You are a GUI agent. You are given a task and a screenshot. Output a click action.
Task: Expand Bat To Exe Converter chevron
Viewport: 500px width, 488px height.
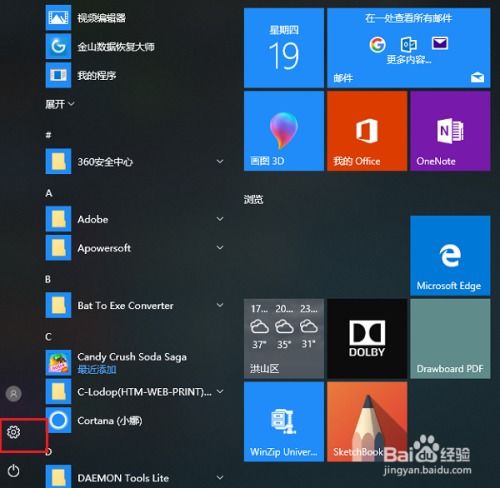click(220, 305)
